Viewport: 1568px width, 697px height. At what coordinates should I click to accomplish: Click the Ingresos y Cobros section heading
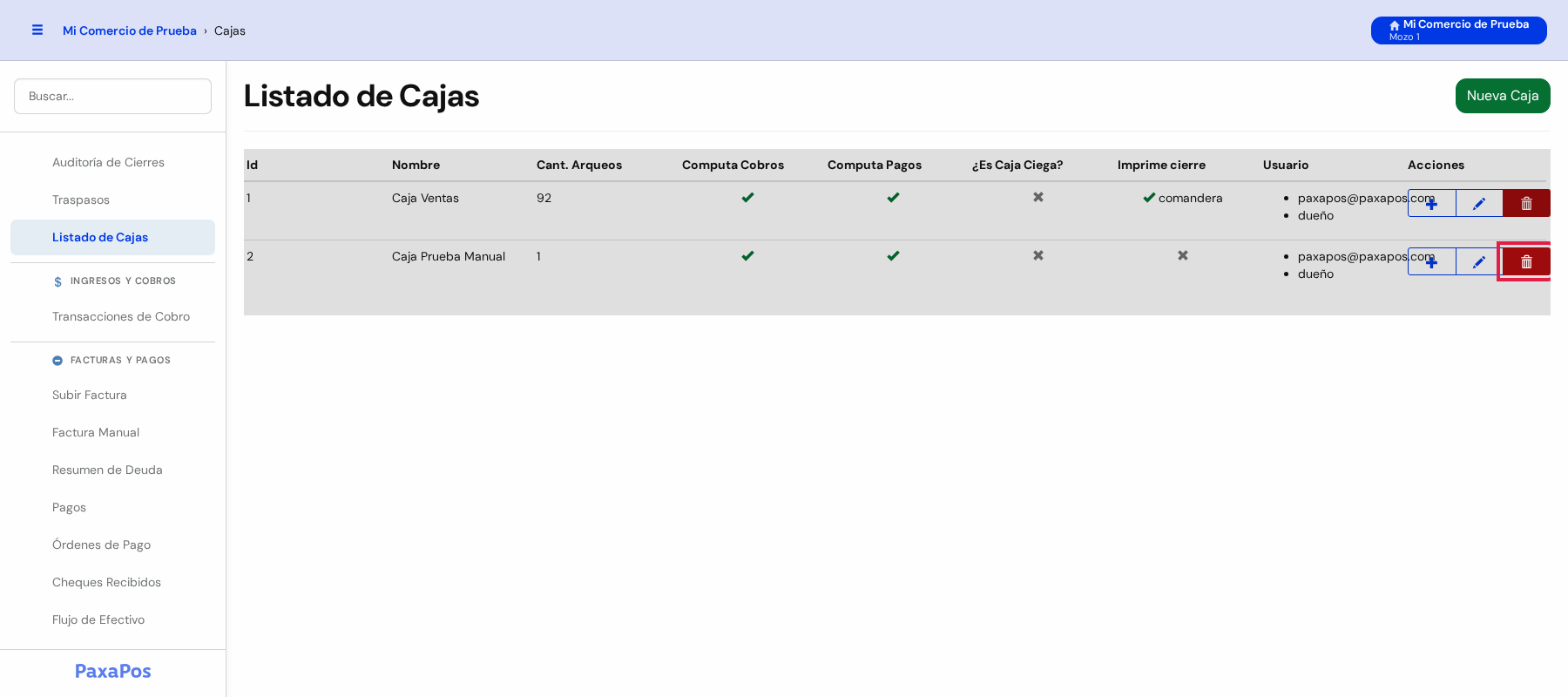[114, 281]
